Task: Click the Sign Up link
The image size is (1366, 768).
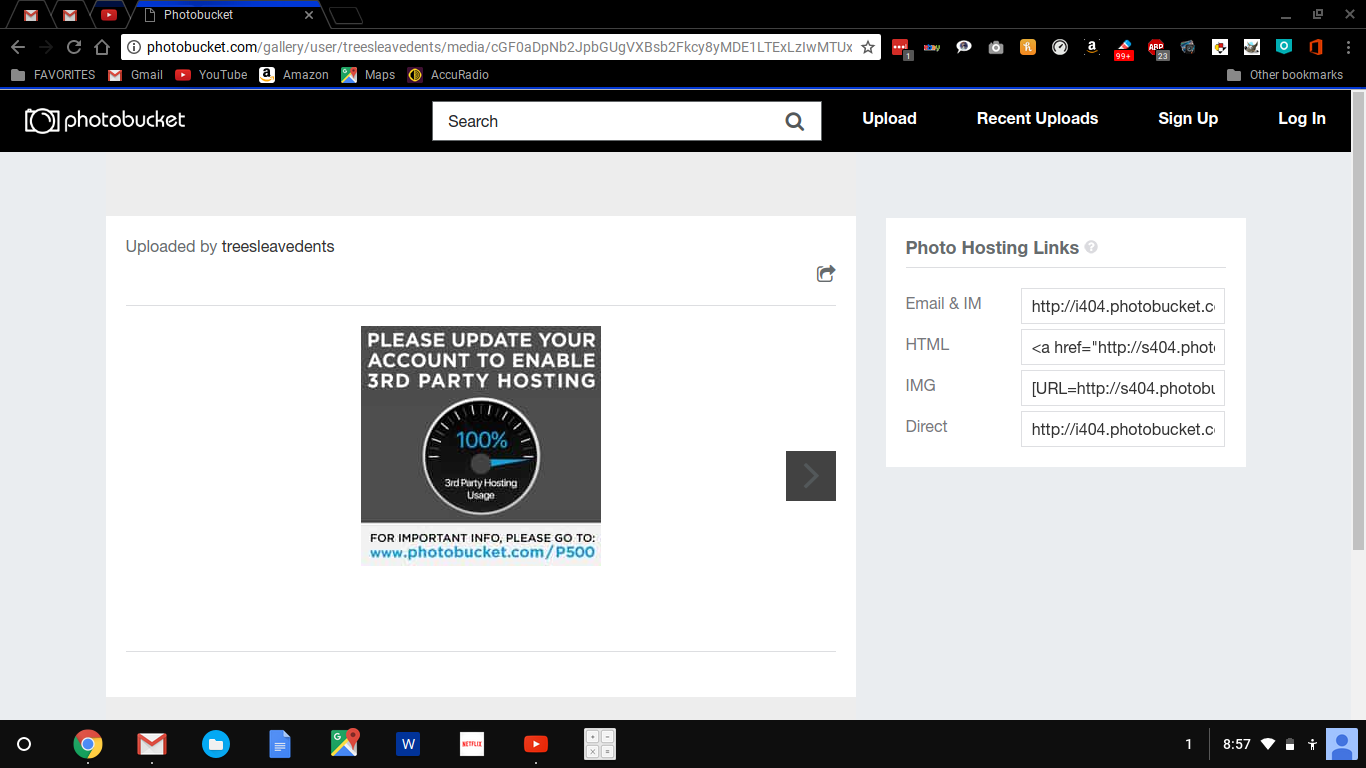Action: pyautogui.click(x=1187, y=119)
